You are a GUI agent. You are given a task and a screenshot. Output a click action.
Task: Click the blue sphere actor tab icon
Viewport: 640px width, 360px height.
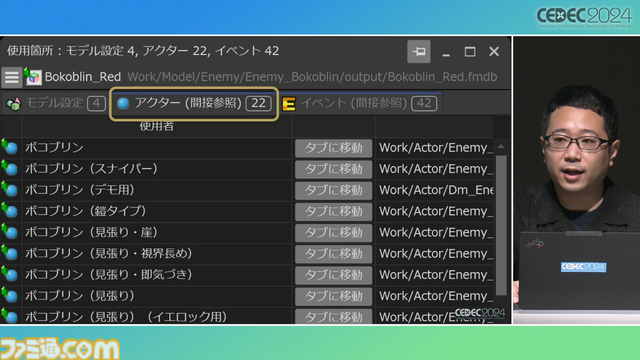(x=123, y=103)
